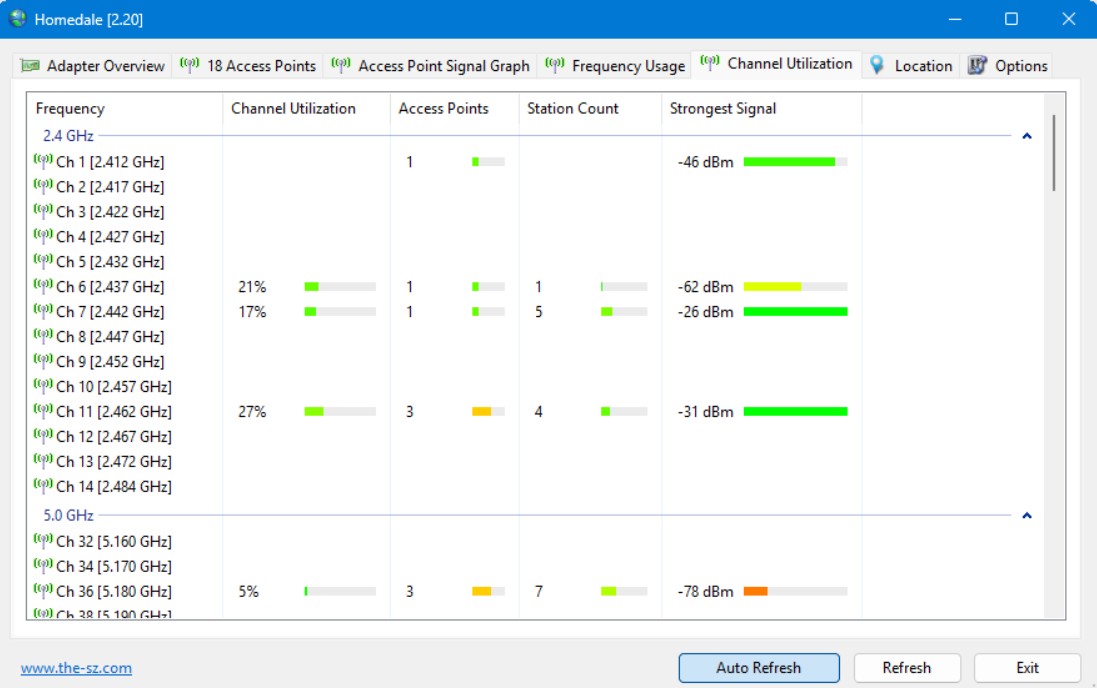
Task: Collapse the 5.0 GHz group
Action: tap(1026, 516)
